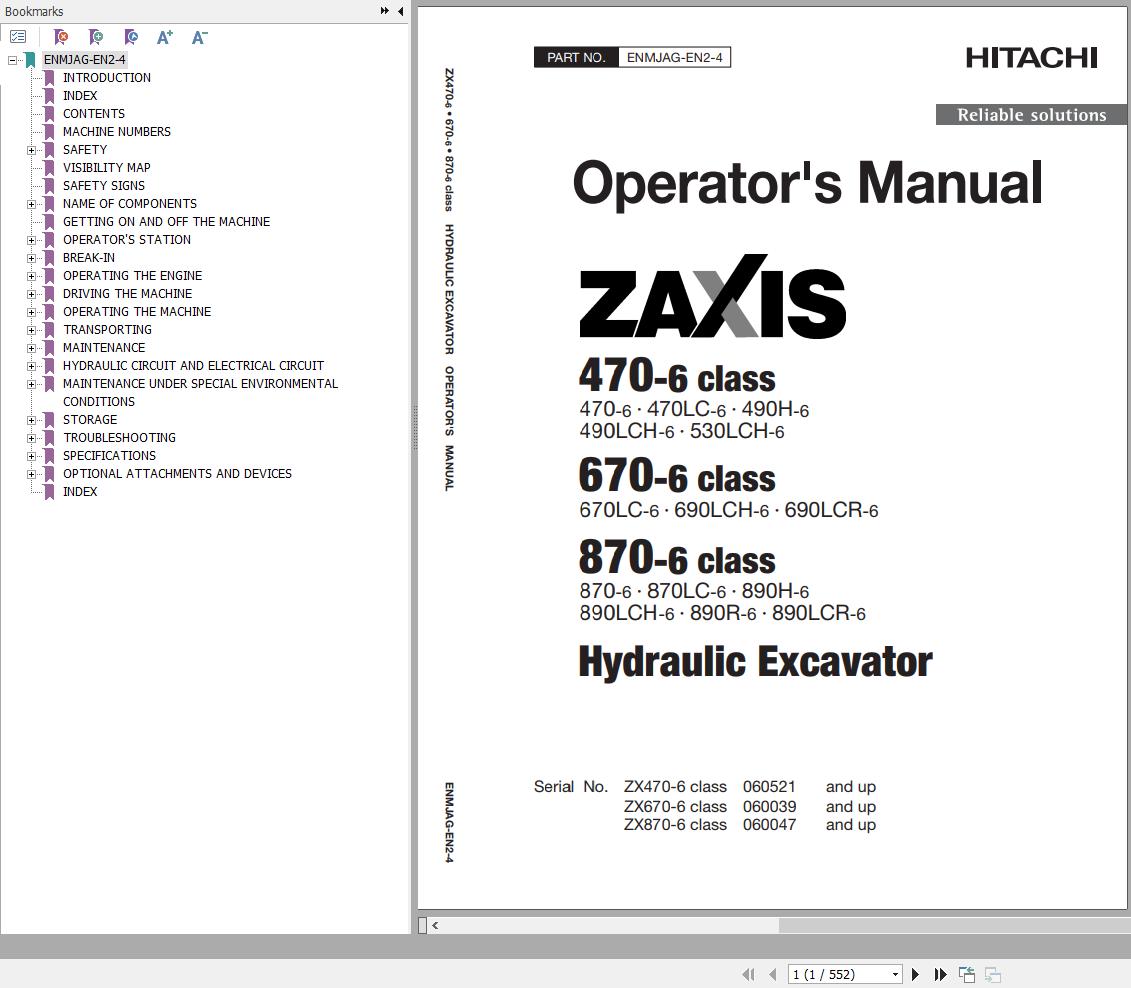Open the SAFETY SIGNS bookmark
The height and width of the screenshot is (988, 1131).
[x=103, y=185]
